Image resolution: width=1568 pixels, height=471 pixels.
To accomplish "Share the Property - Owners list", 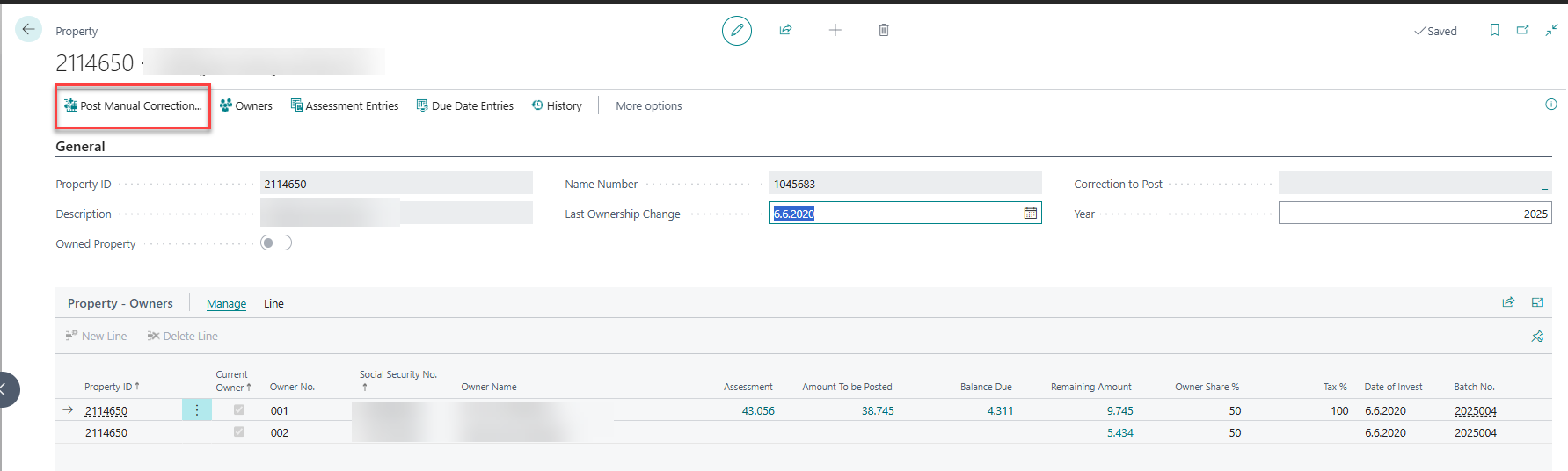I will 1508,302.
